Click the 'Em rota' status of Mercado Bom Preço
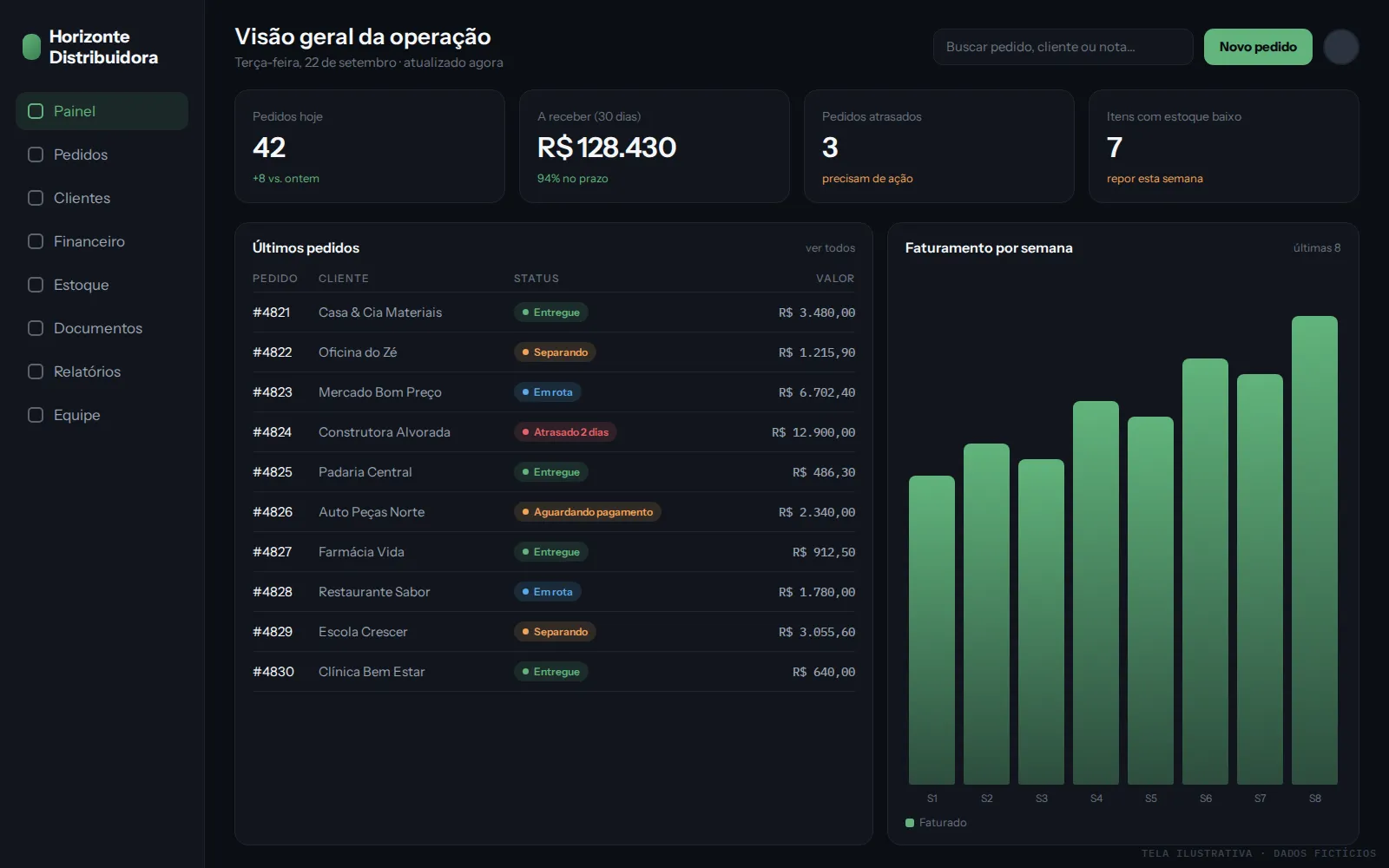Screen dimensions: 1389x868 coord(548,392)
